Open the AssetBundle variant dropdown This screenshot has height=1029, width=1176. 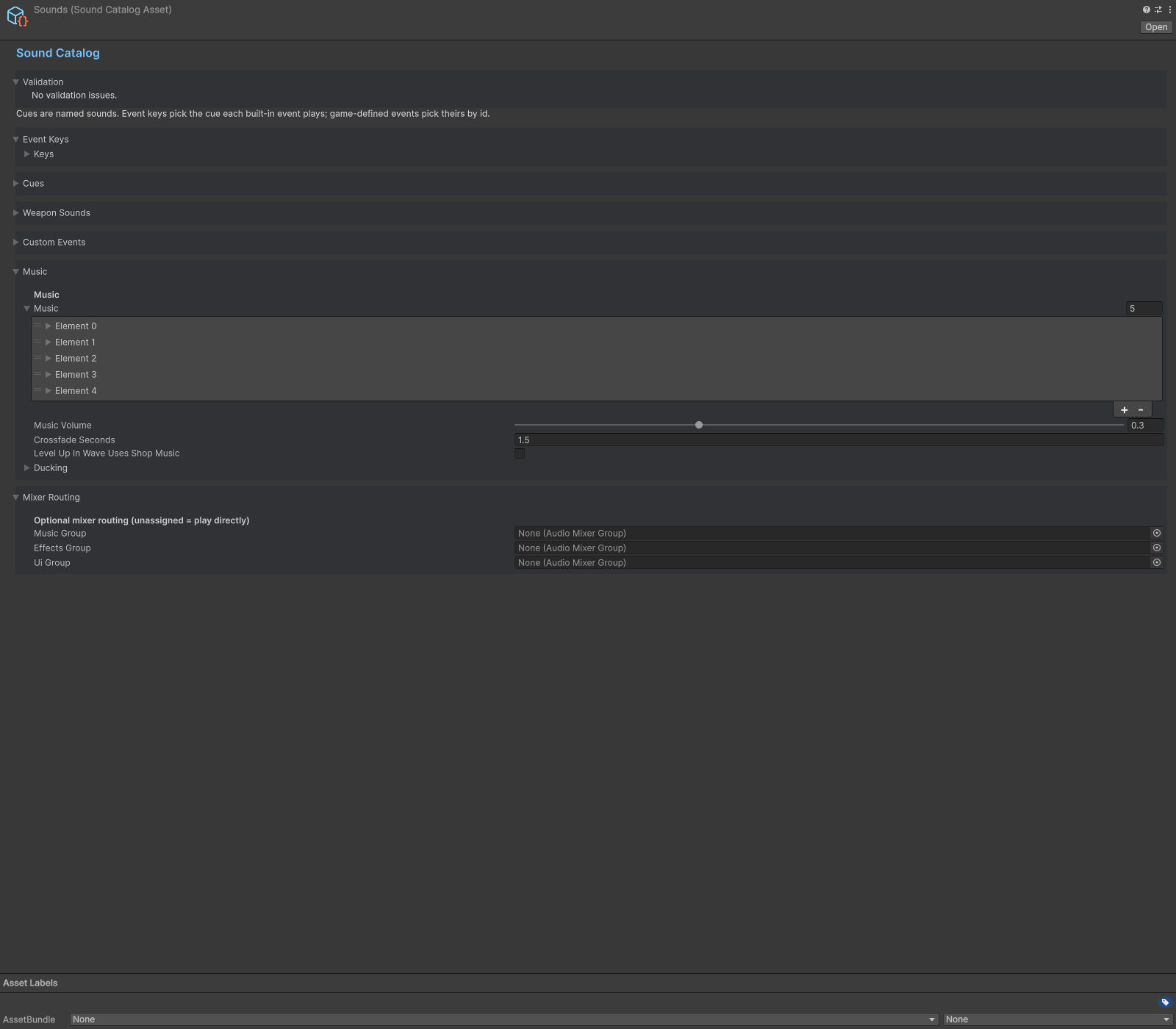tap(1058, 1019)
